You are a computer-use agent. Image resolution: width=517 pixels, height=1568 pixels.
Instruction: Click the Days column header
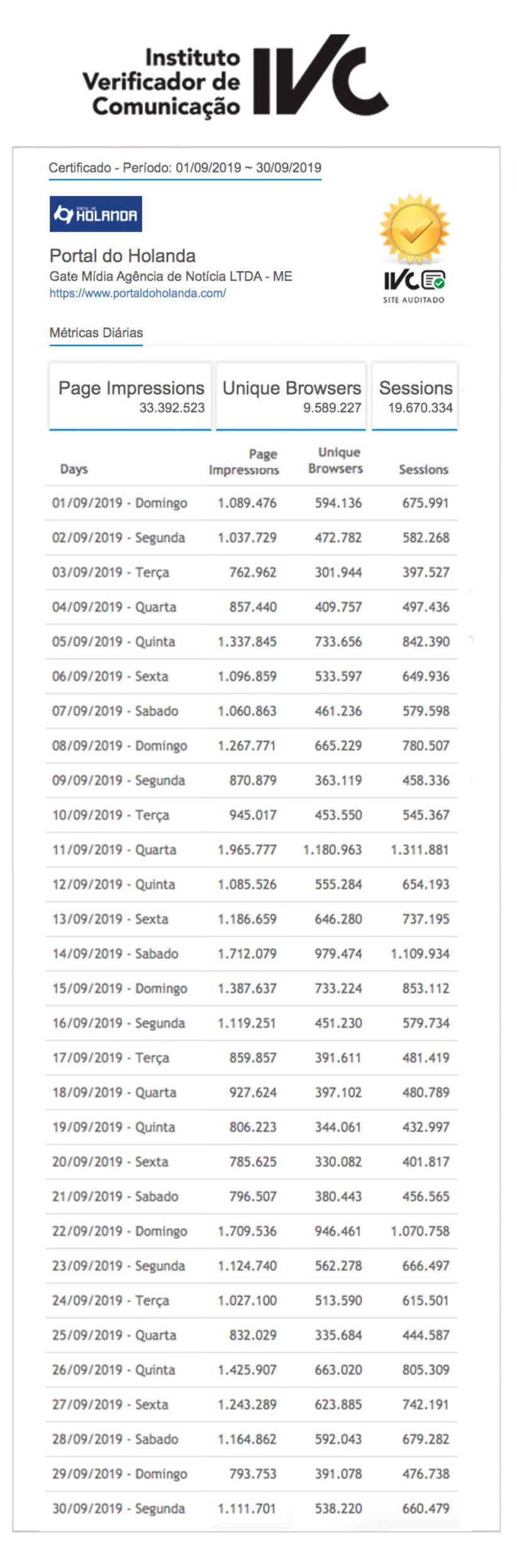point(74,469)
